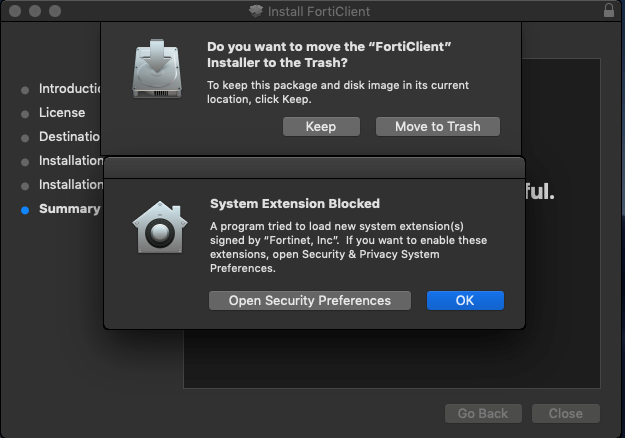Select the Summary step in the sidebar

pyautogui.click(x=69, y=209)
